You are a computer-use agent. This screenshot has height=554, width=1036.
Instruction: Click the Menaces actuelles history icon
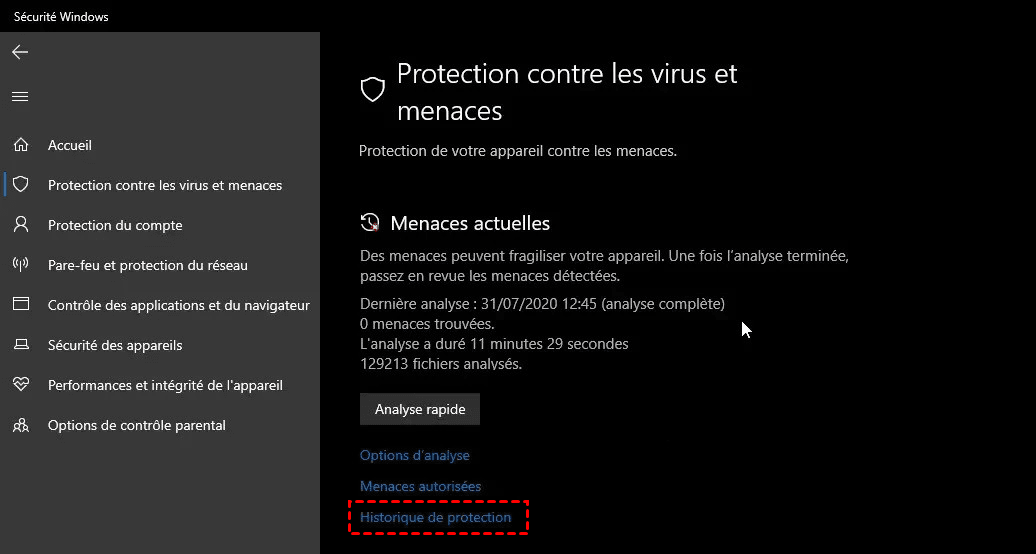pos(370,222)
